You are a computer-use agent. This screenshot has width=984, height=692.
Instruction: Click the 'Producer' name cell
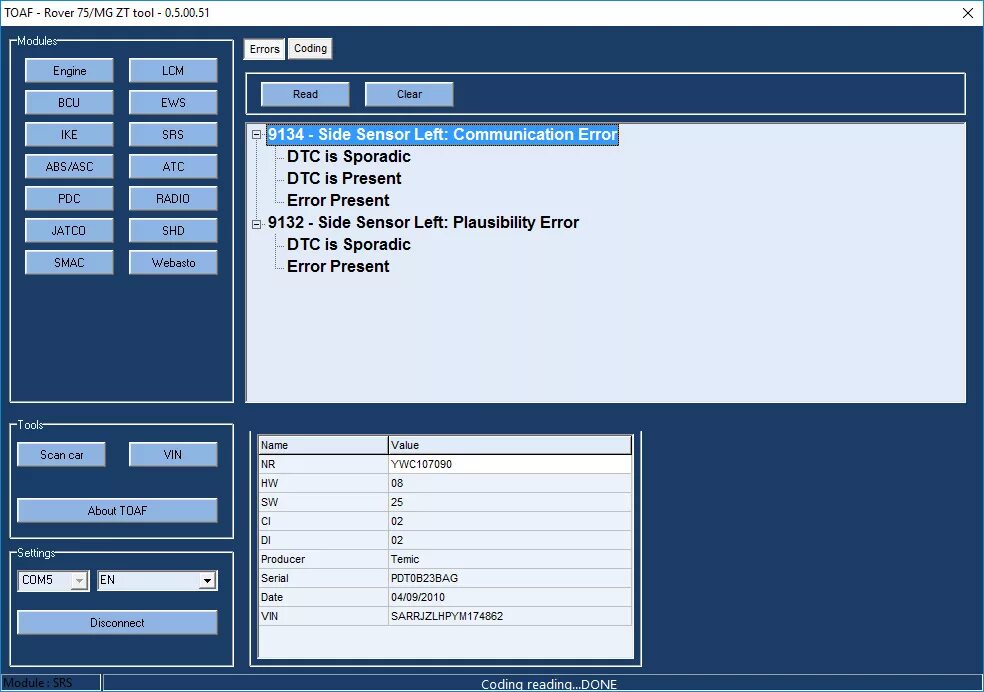(x=323, y=559)
